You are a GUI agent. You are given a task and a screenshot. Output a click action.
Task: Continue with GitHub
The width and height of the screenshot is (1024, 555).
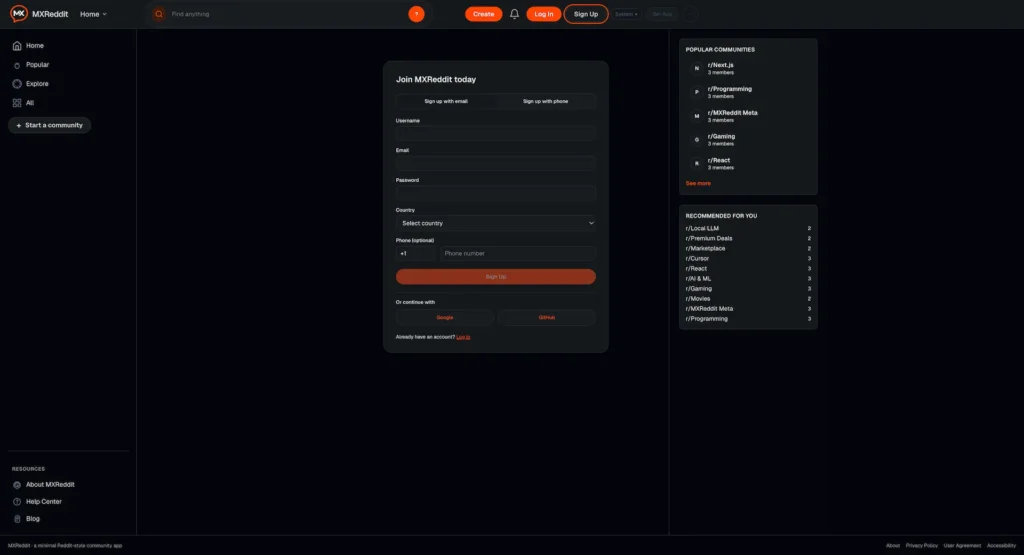[547, 317]
